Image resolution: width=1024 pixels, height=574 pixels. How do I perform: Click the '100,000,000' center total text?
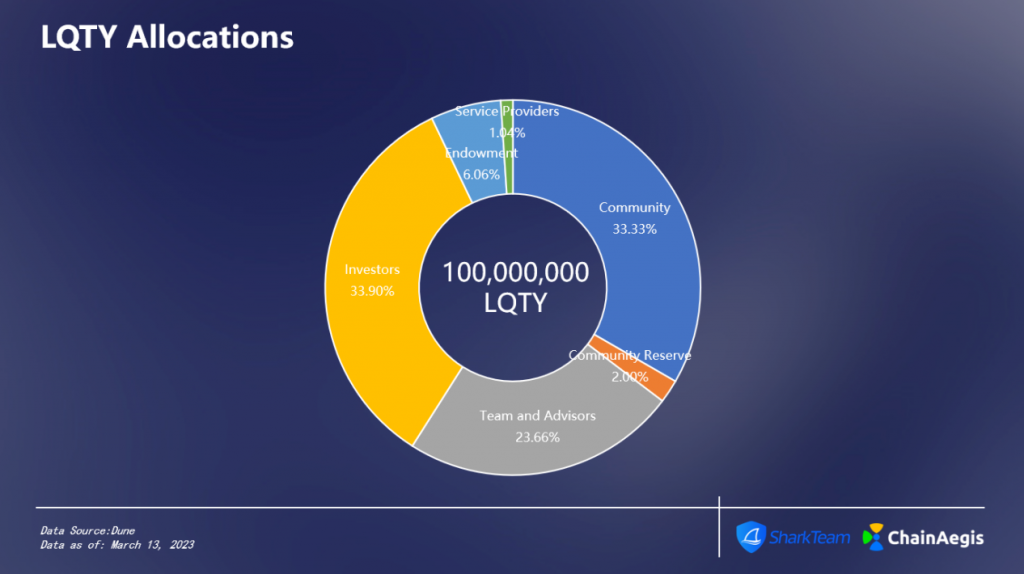[x=515, y=272]
